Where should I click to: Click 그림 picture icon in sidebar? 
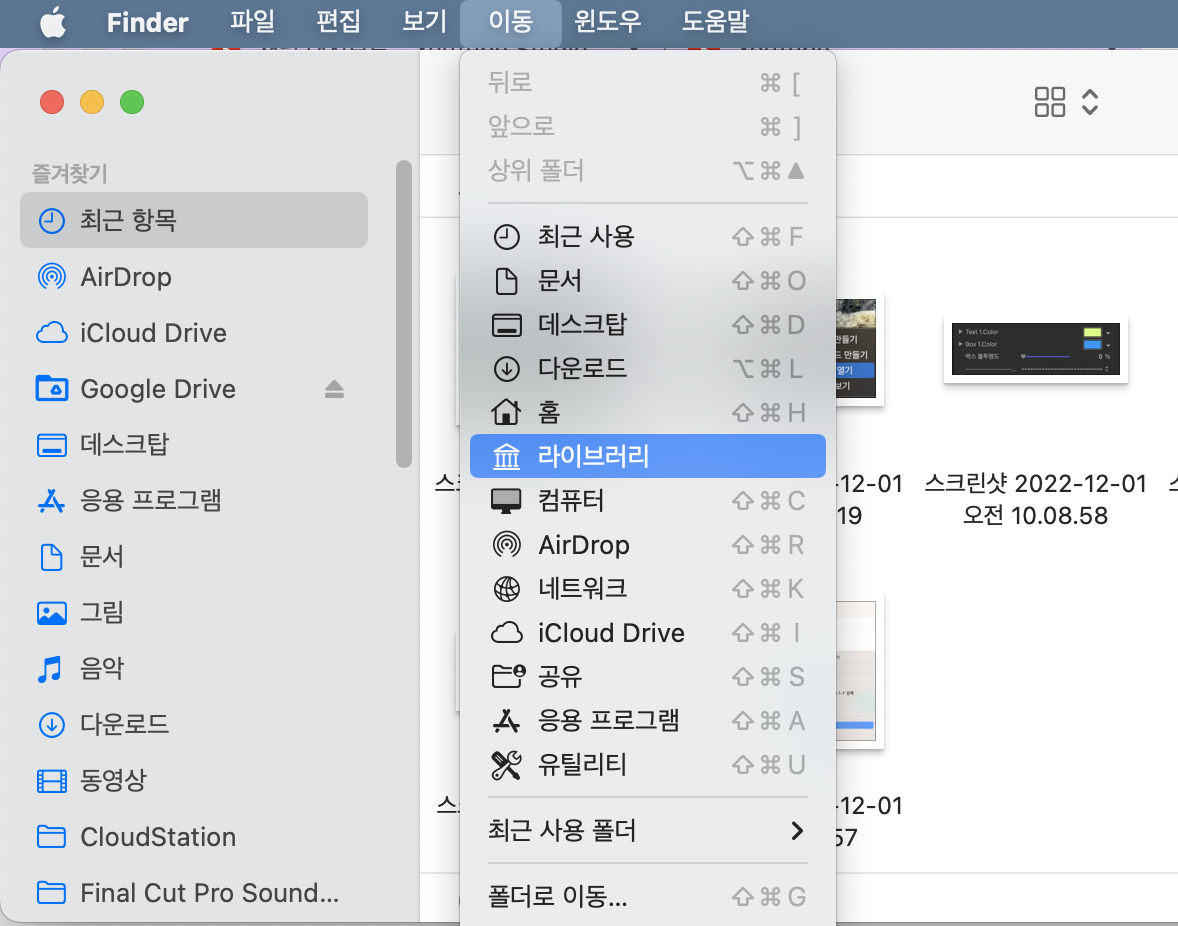[52, 613]
